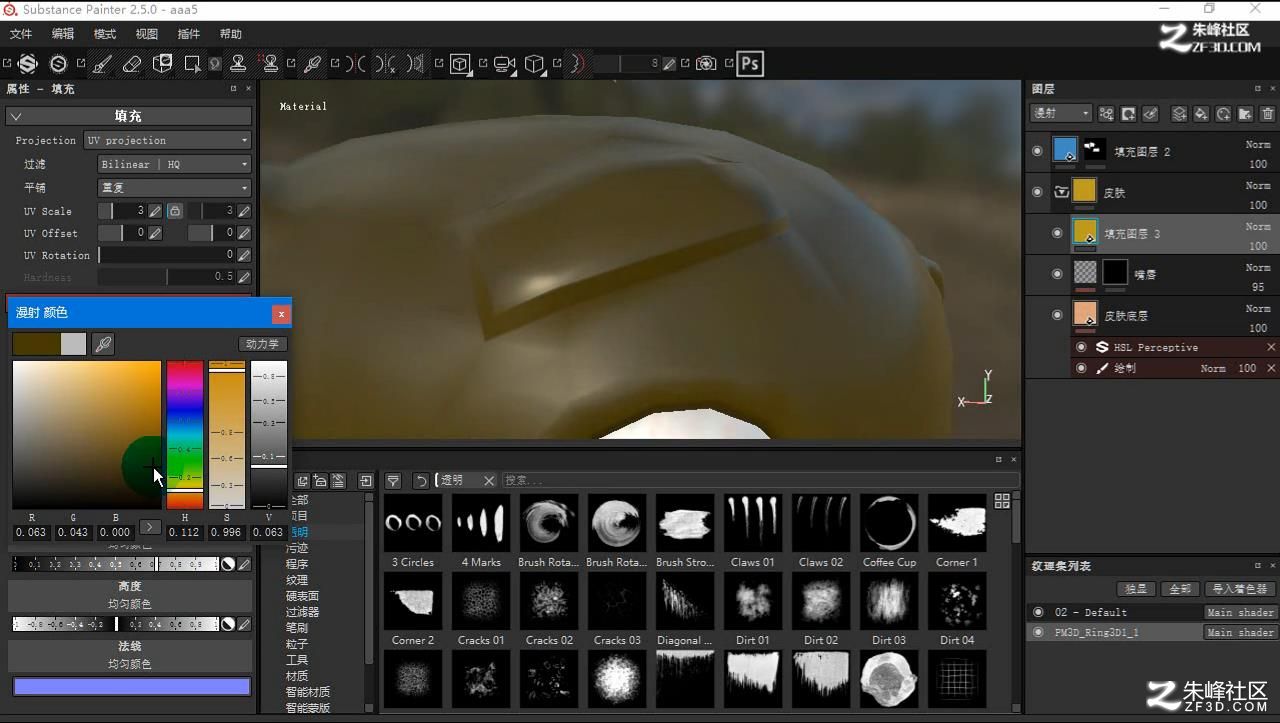1280x723 pixels.
Task: Close the 漫射 颜色 color picker dialog
Action: pyautogui.click(x=281, y=313)
